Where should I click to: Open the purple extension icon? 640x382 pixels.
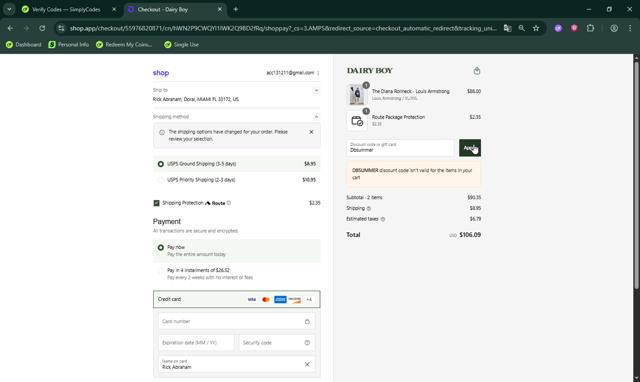coord(558,28)
